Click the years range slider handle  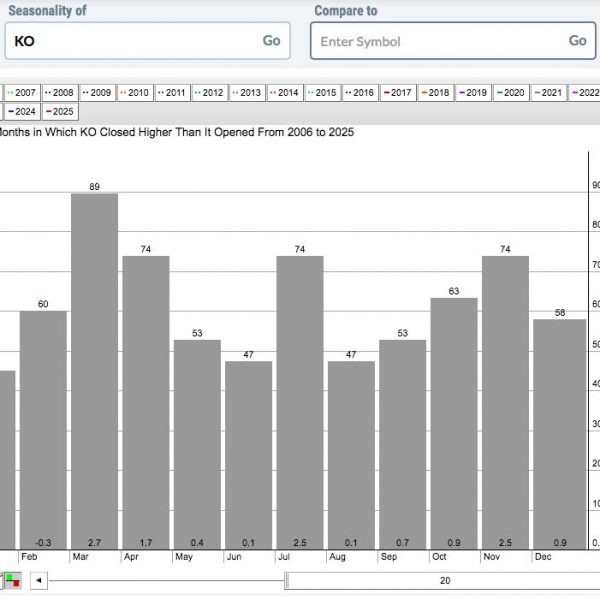point(287,581)
